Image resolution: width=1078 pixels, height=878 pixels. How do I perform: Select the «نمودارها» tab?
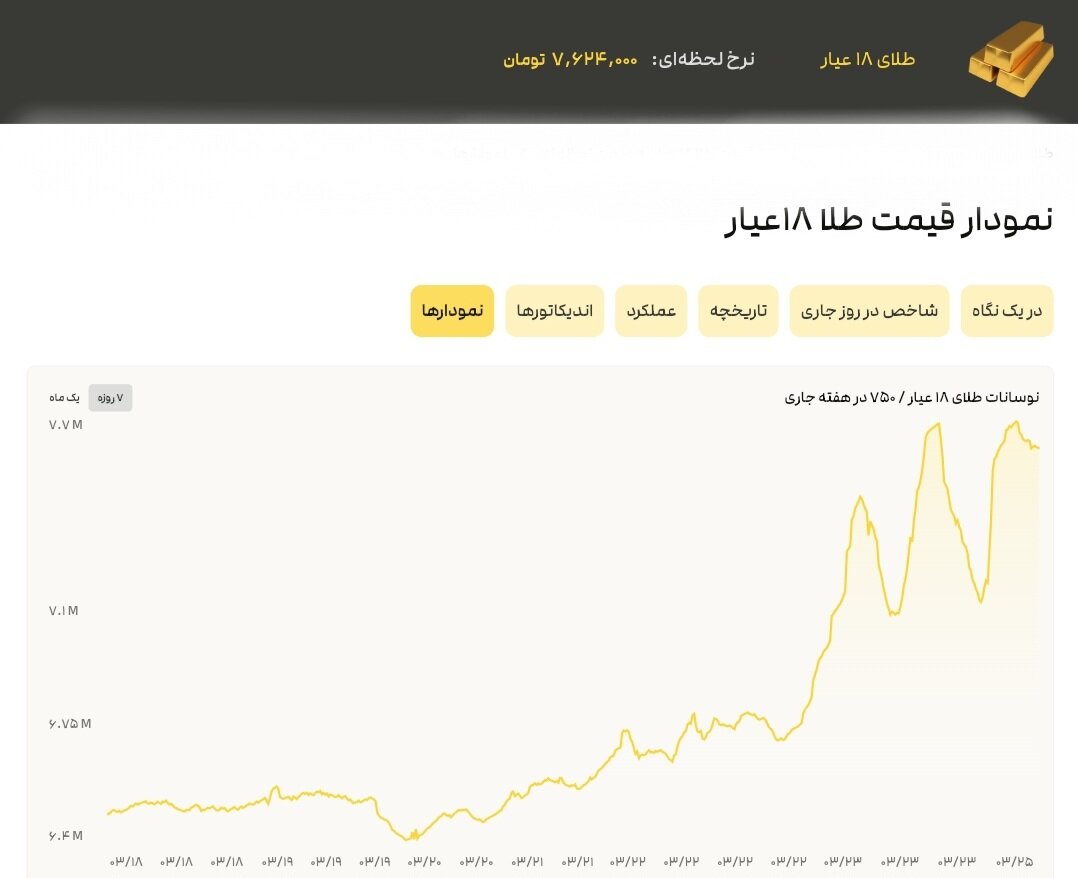[x=452, y=310]
